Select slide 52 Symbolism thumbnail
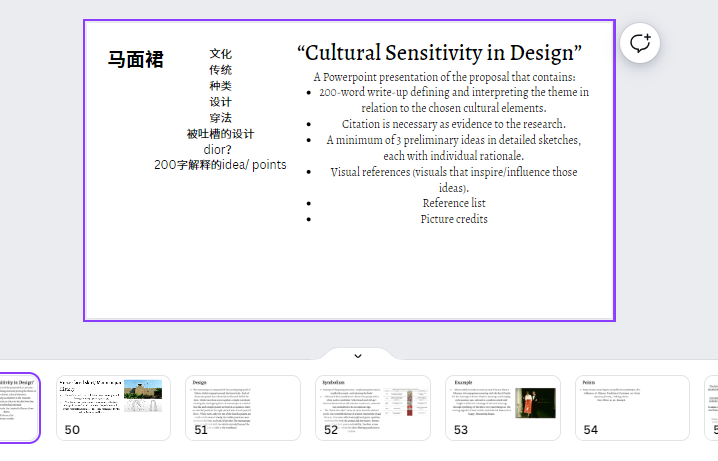This screenshot has height=461, width=718. coord(373,408)
